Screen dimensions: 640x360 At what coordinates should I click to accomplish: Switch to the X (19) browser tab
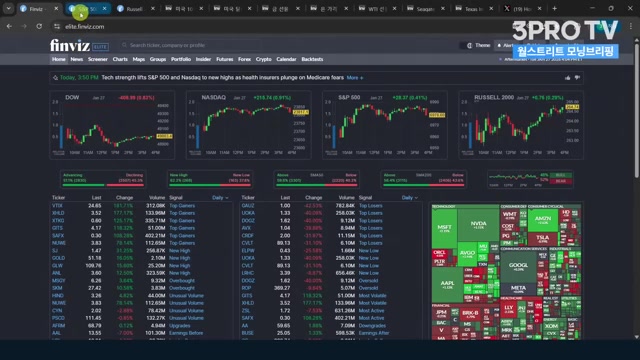[522, 9]
